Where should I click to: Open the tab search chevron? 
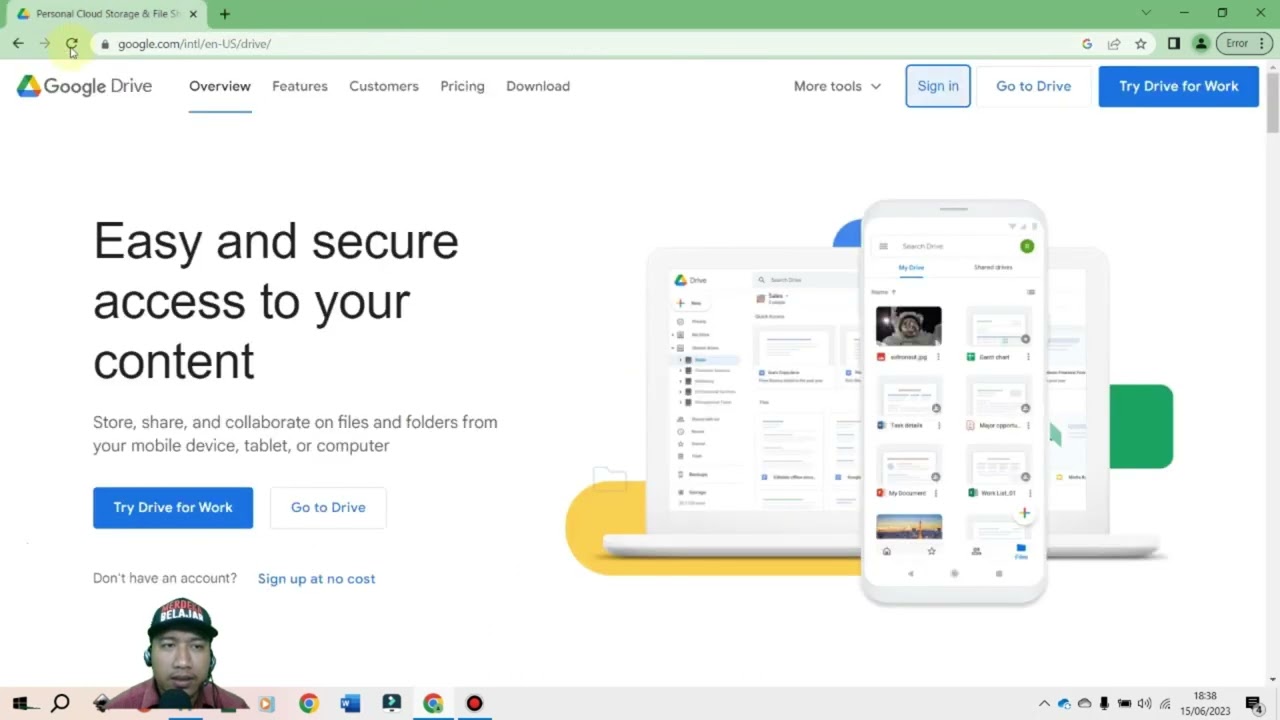pos(1146,13)
